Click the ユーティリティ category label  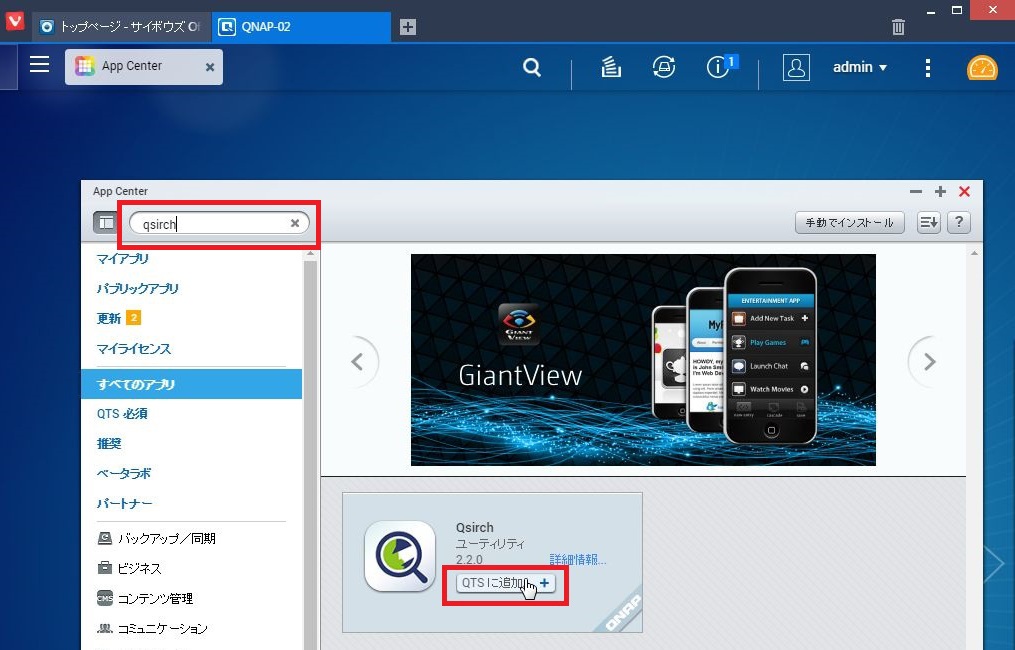point(490,543)
